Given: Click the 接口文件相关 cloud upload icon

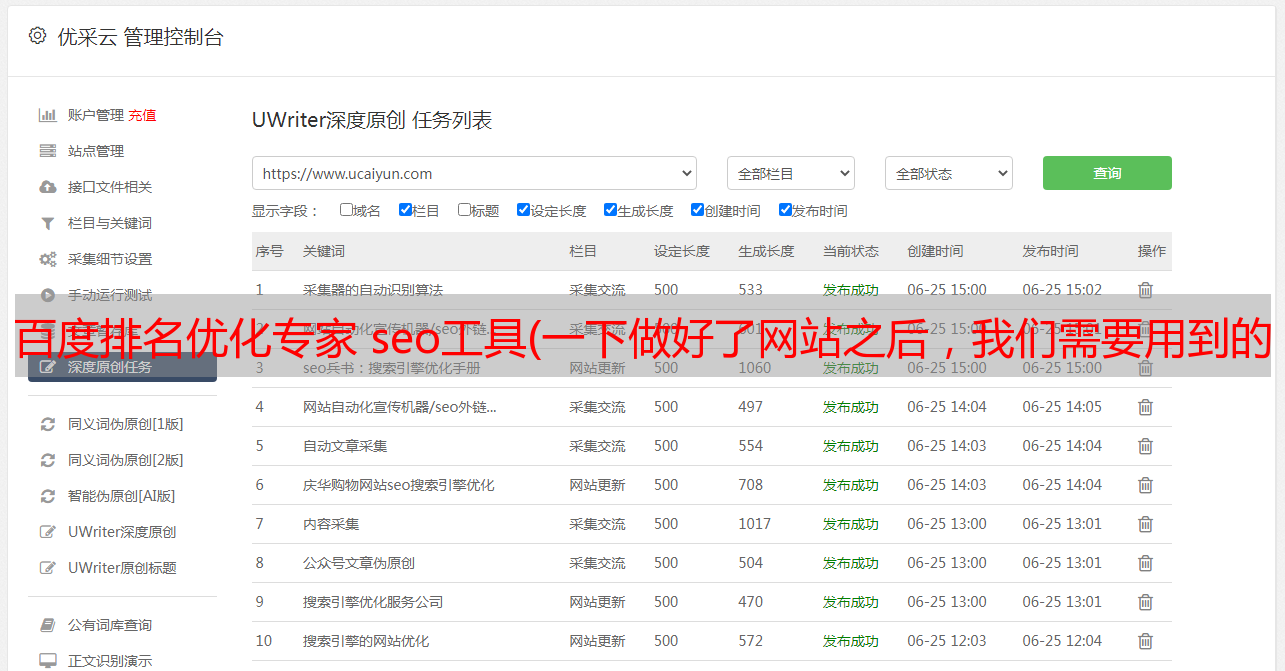Looking at the screenshot, I should [x=47, y=187].
